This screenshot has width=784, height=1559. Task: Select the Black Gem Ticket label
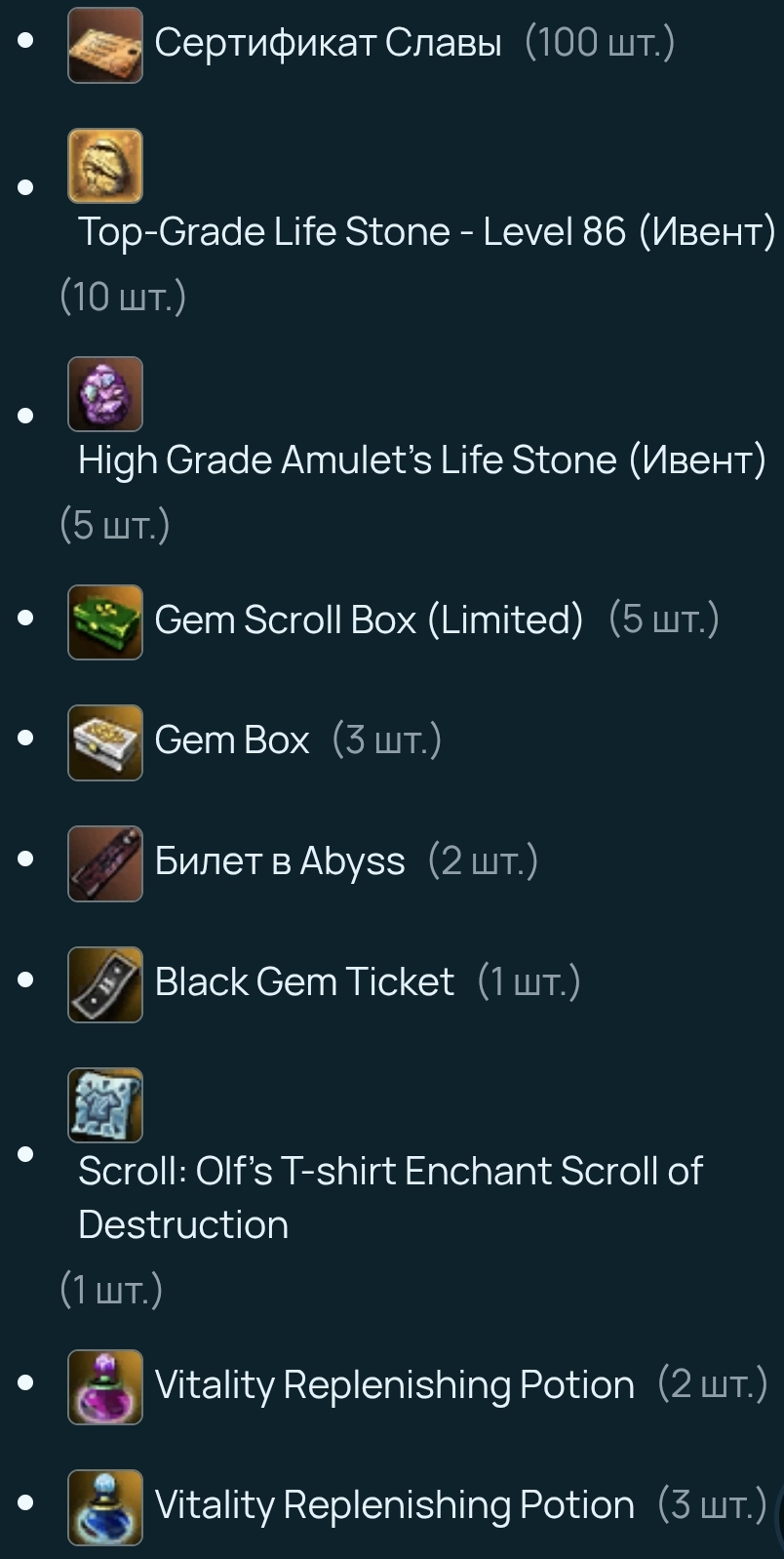[304, 981]
